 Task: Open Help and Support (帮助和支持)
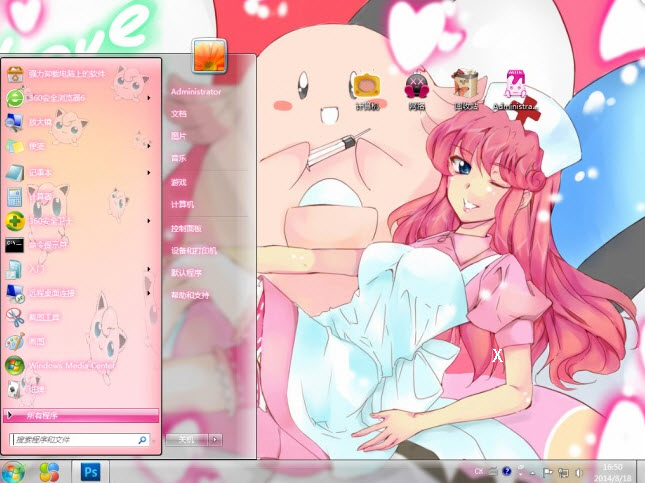(x=190, y=295)
